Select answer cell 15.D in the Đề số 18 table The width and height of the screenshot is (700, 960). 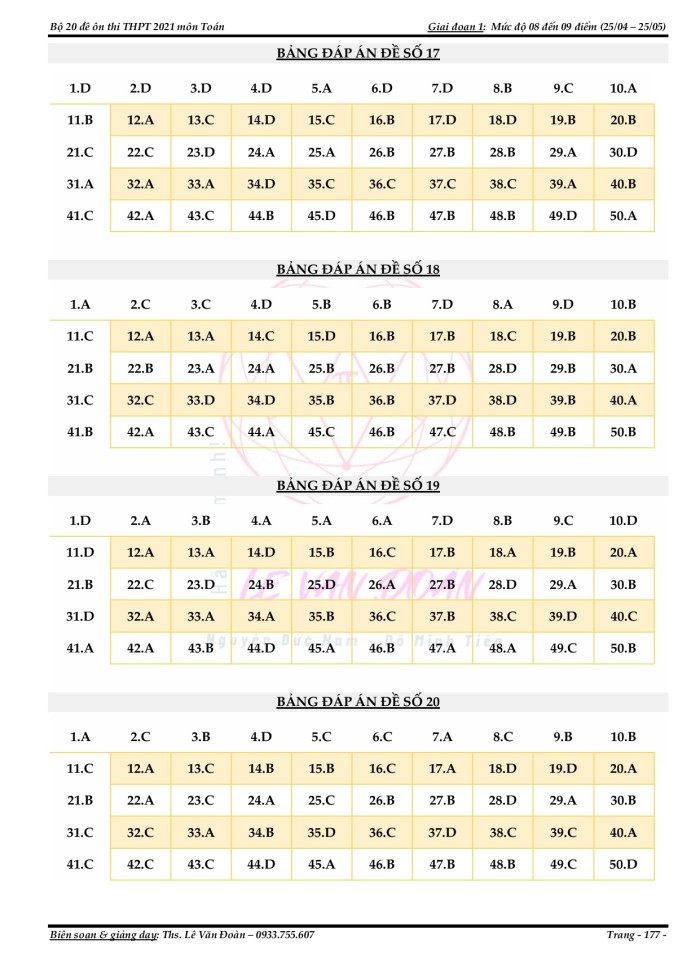tap(321, 336)
